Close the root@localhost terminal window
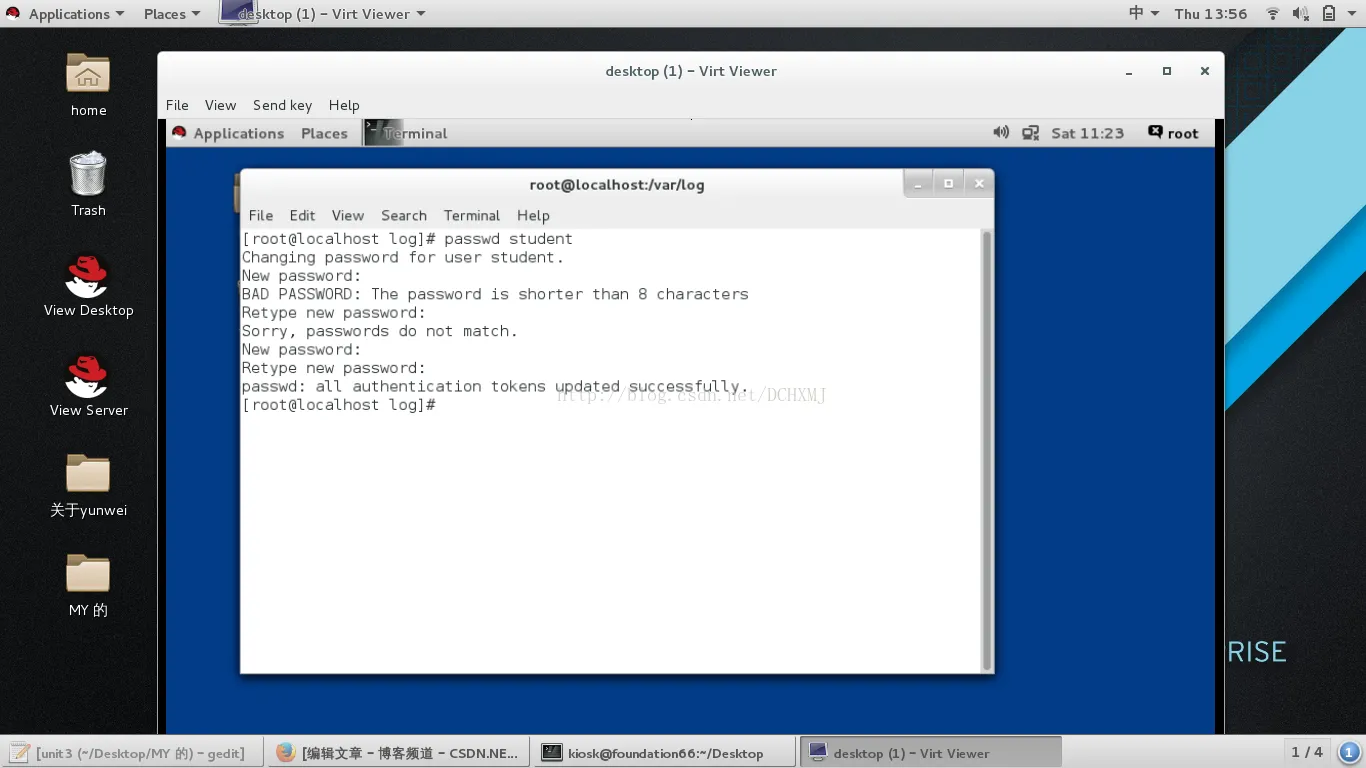1366x768 pixels. pos(979,184)
